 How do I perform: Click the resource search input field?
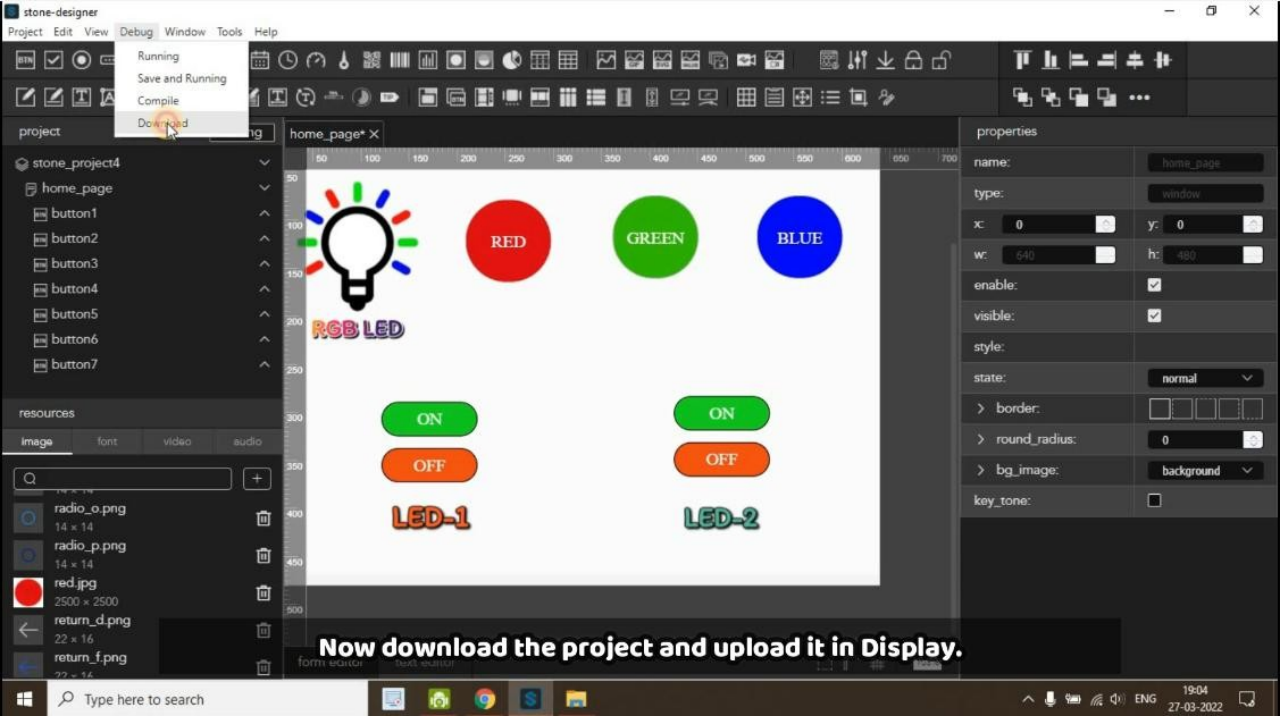(123, 479)
